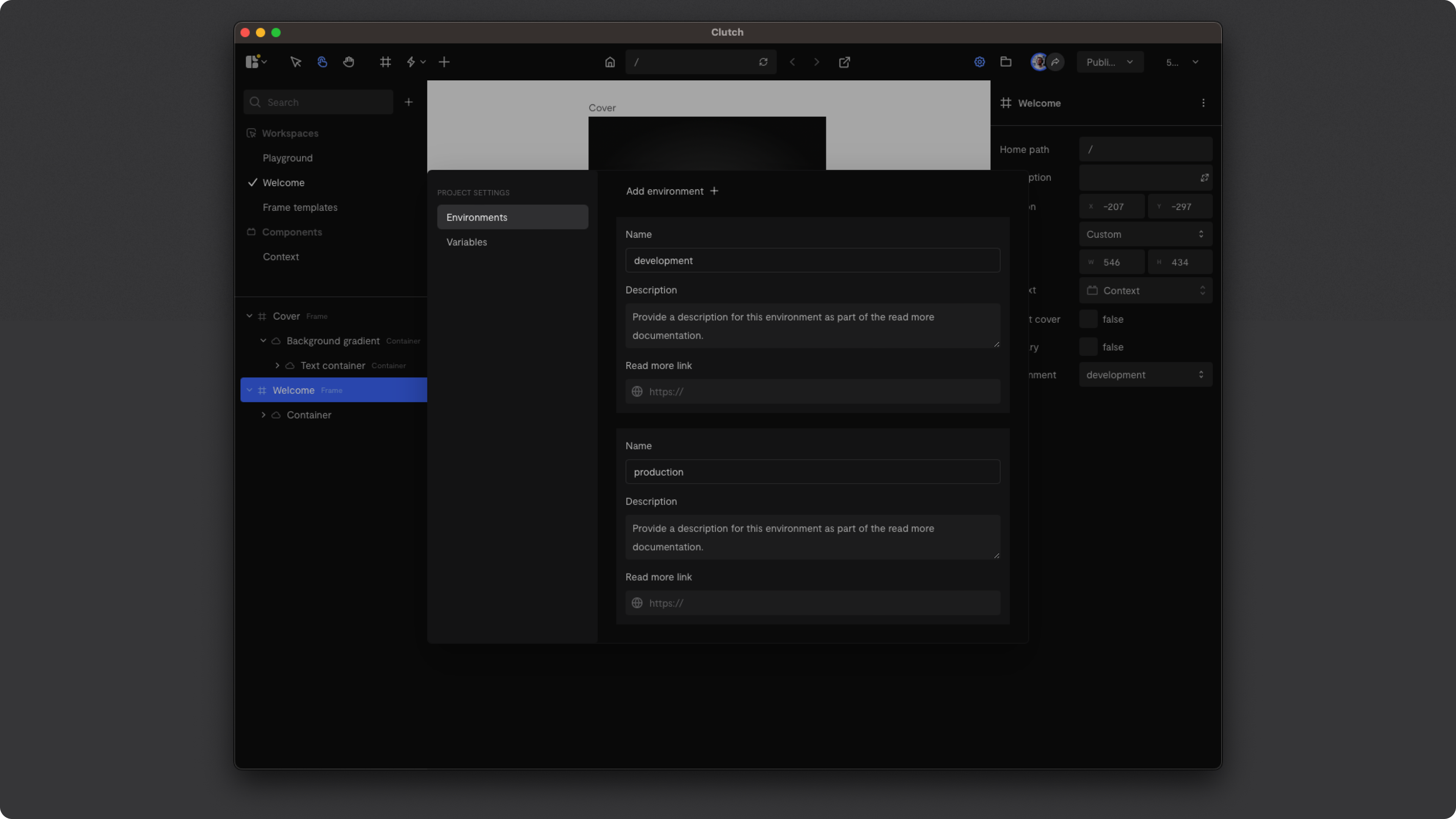Click the home icon in address bar
Viewport: 1456px width, 819px height.
(x=609, y=62)
